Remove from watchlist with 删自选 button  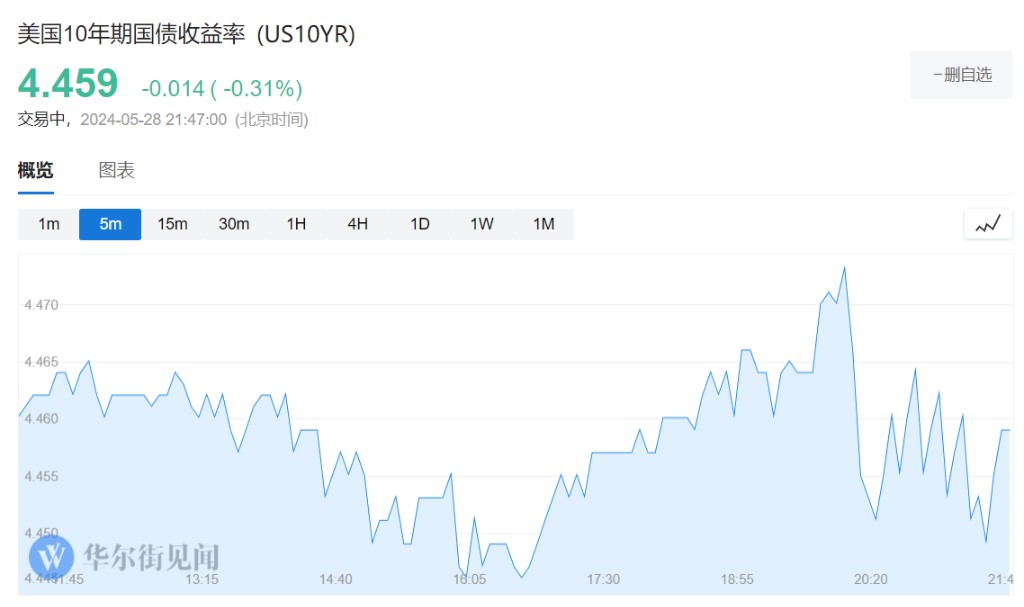coord(961,75)
